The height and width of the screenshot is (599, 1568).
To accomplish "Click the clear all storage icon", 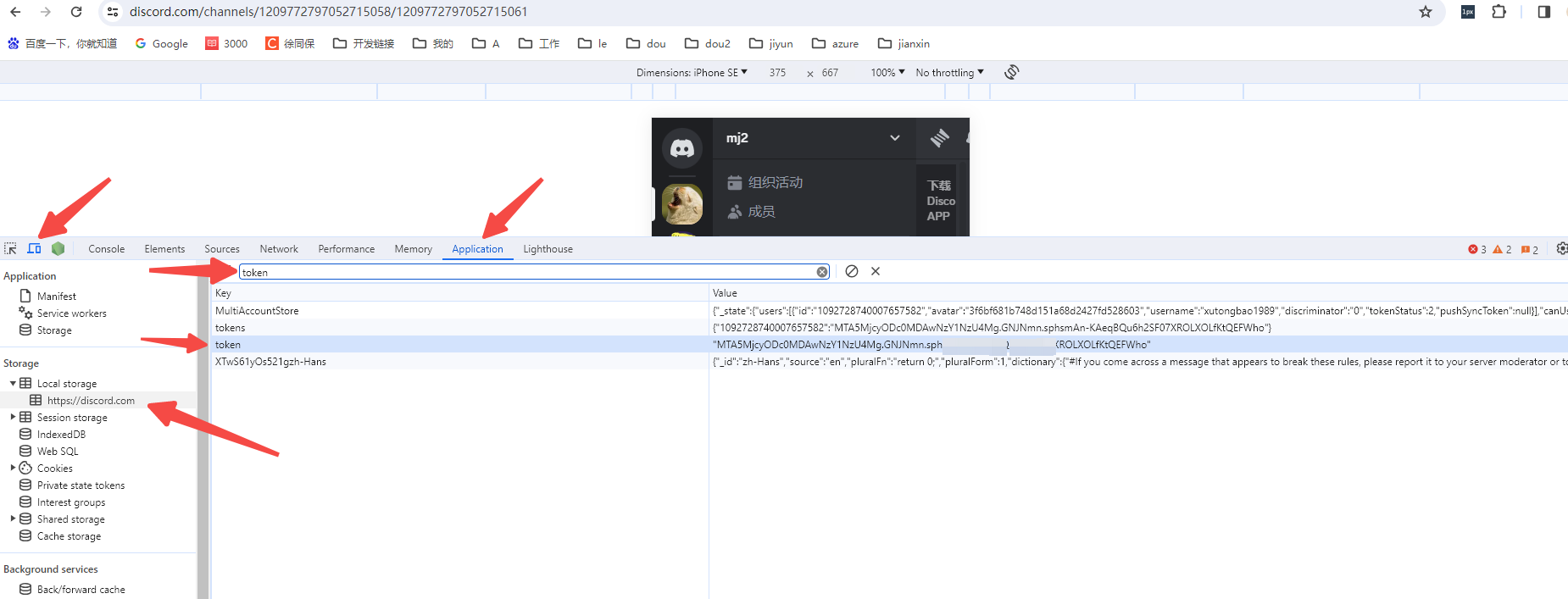I will [x=852, y=271].
